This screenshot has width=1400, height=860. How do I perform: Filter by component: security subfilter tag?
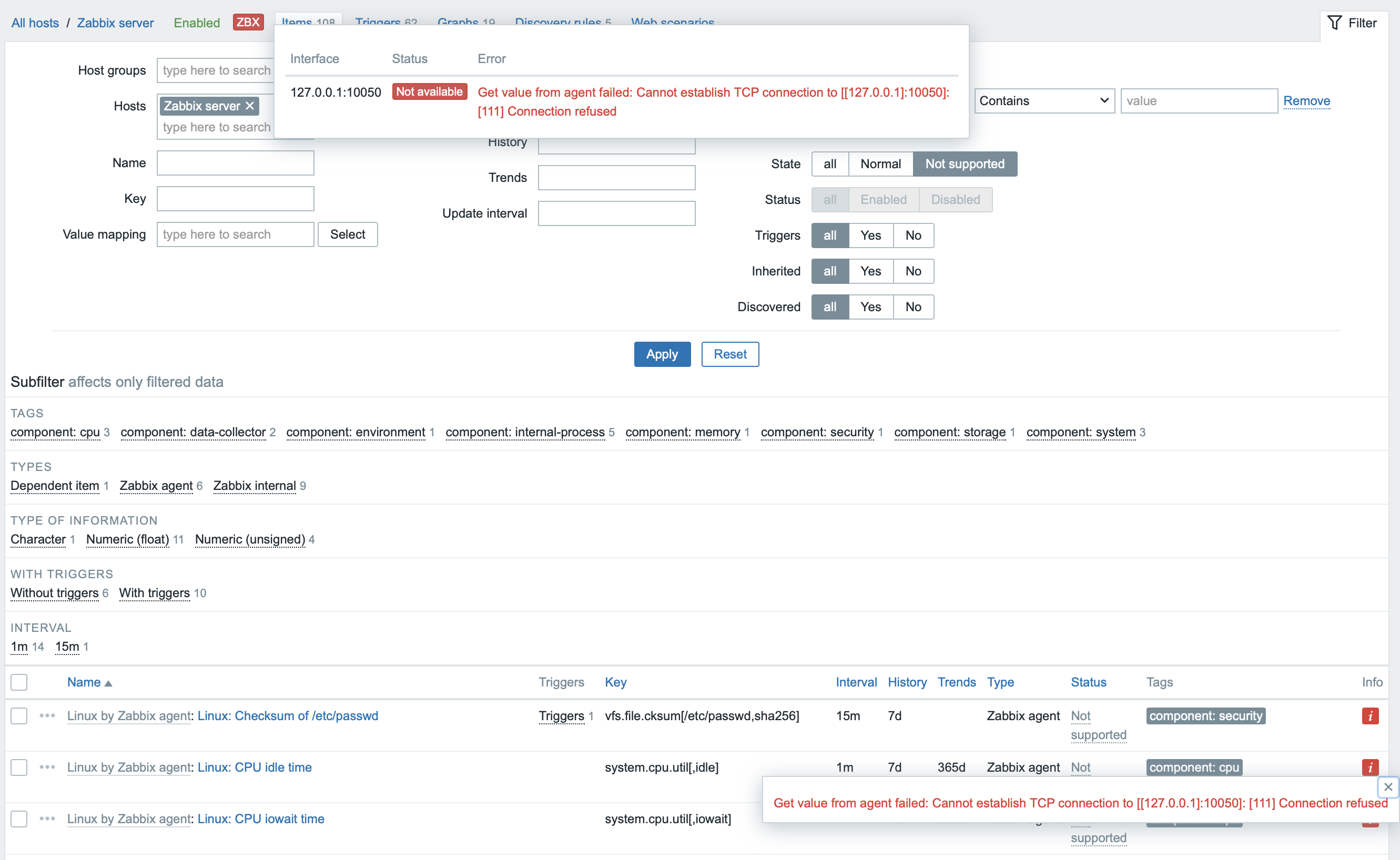tap(817, 432)
